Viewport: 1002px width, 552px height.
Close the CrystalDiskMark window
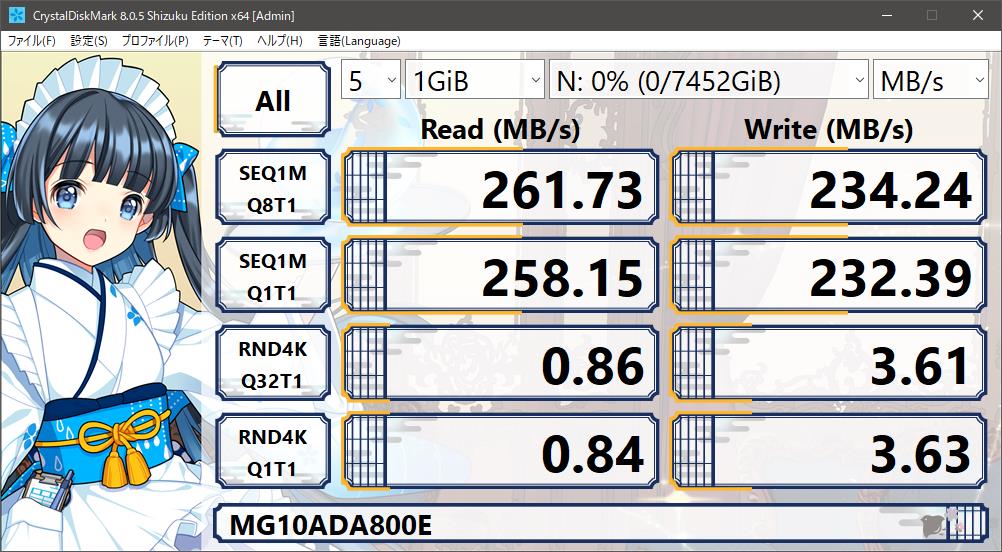pos(978,15)
